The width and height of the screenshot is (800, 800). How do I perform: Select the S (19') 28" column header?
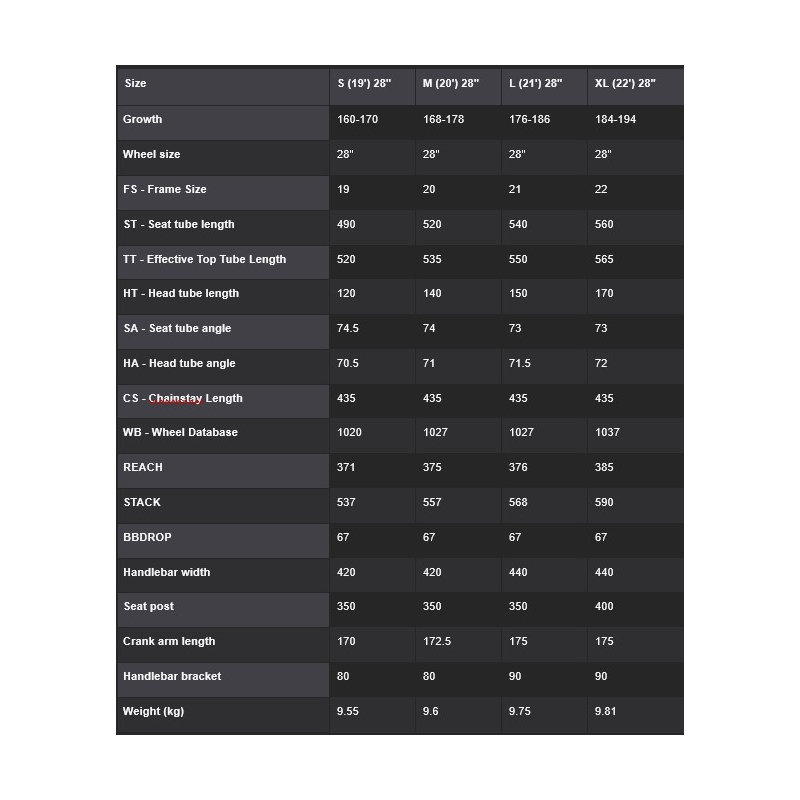coord(364,83)
